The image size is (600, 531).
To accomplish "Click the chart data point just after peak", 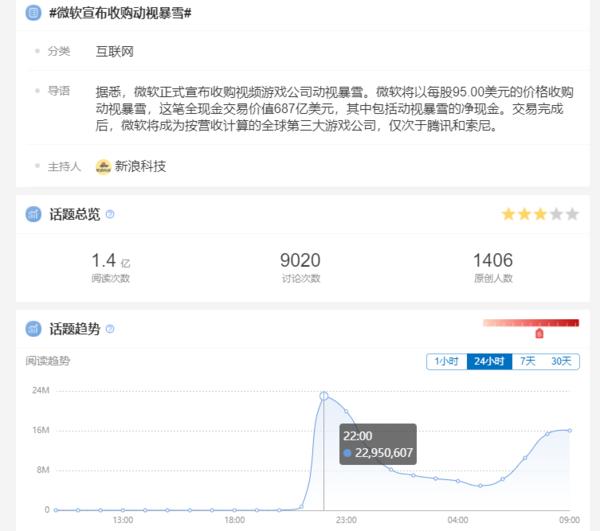I will click(x=346, y=412).
